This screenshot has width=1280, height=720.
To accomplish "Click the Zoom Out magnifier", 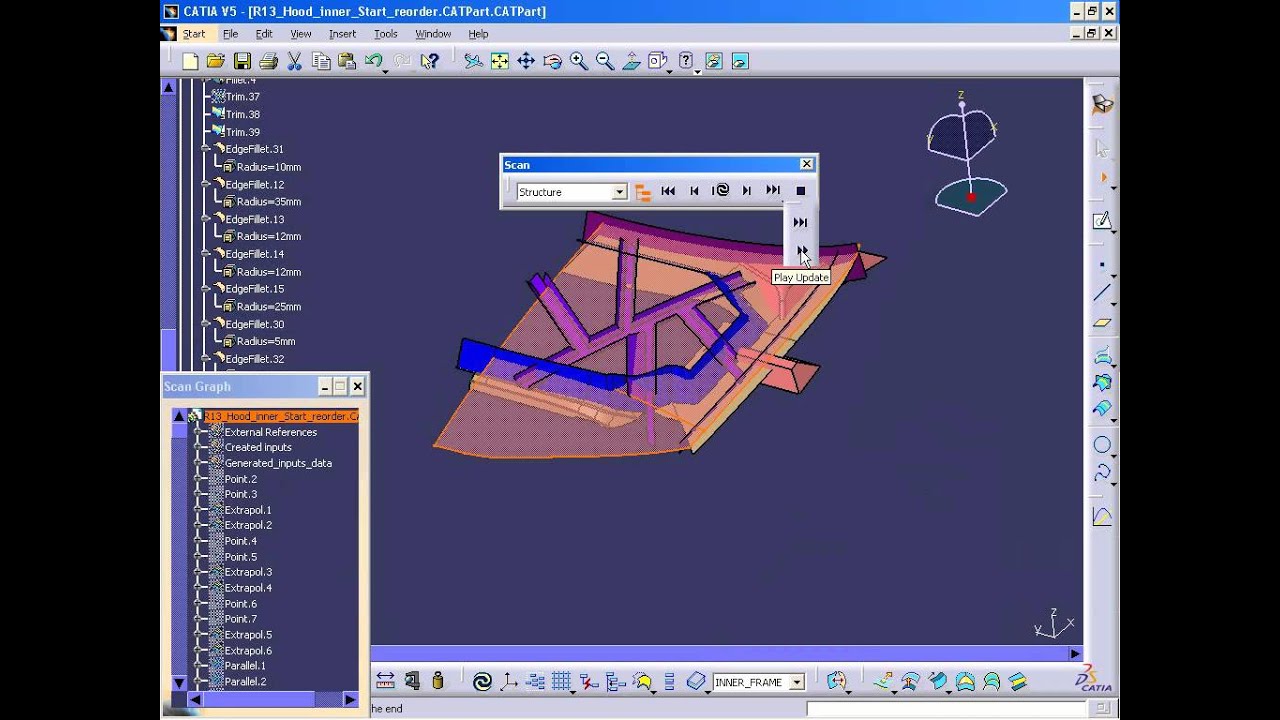I will click(x=604, y=61).
